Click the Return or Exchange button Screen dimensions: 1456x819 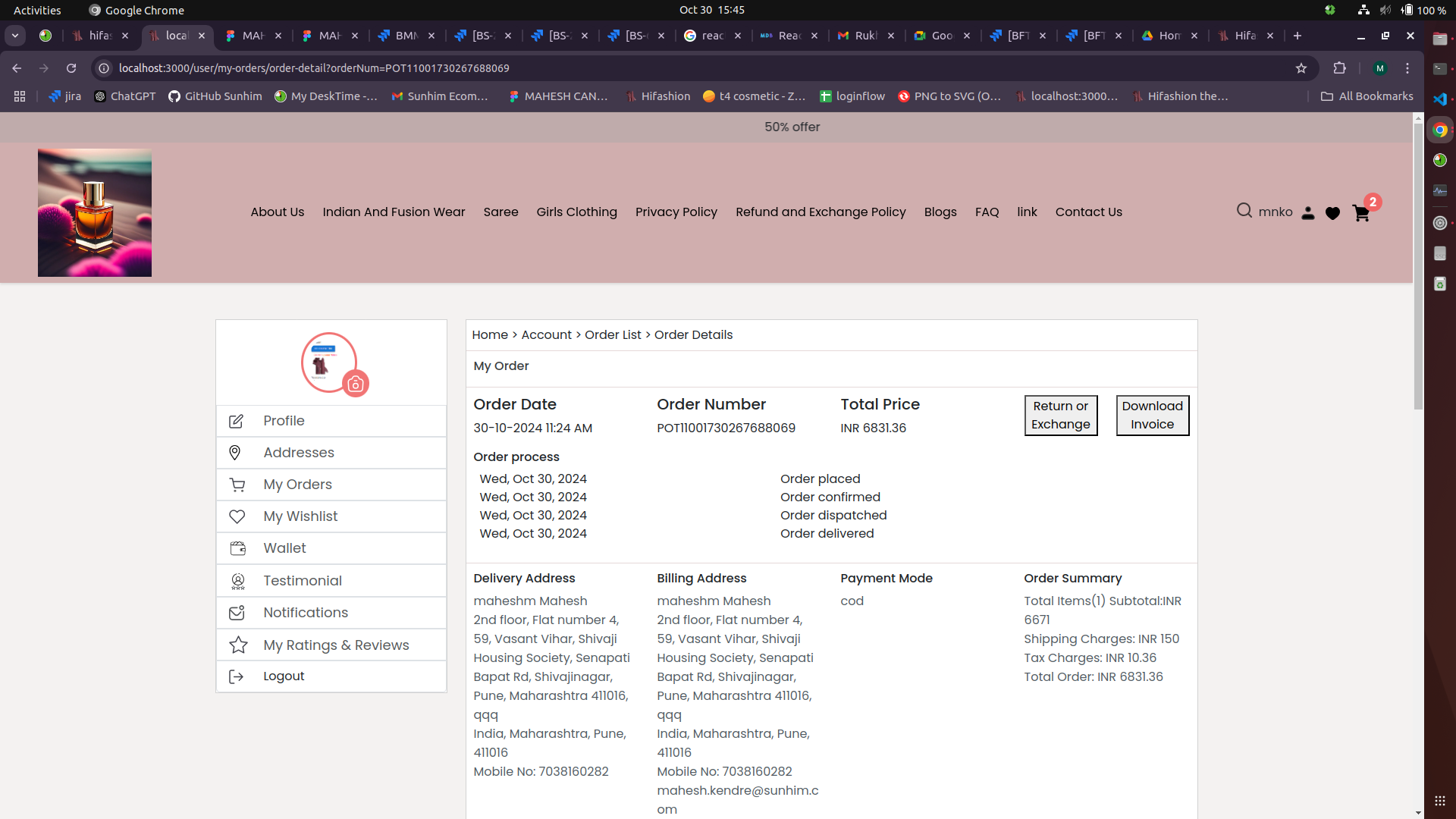tap(1061, 416)
